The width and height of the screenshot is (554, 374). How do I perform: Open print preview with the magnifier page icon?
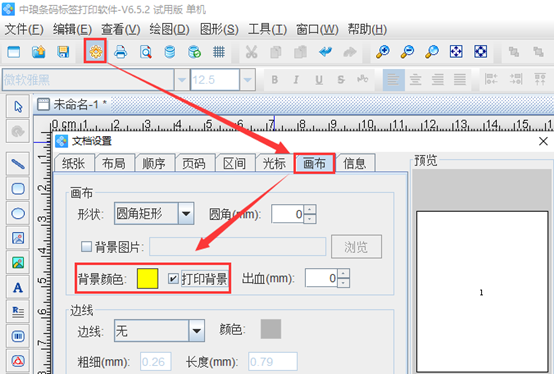tap(146, 52)
